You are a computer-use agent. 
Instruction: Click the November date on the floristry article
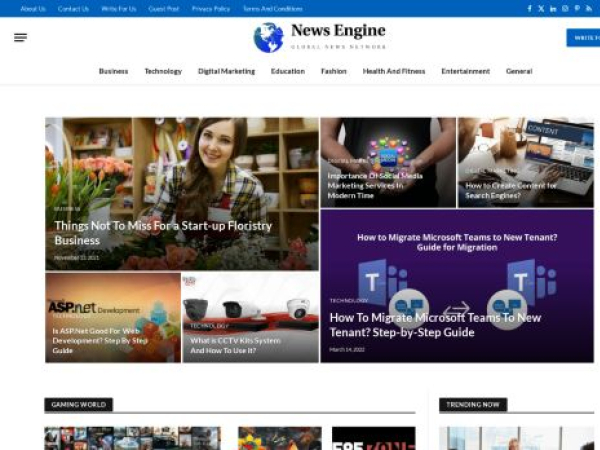click(x=77, y=258)
